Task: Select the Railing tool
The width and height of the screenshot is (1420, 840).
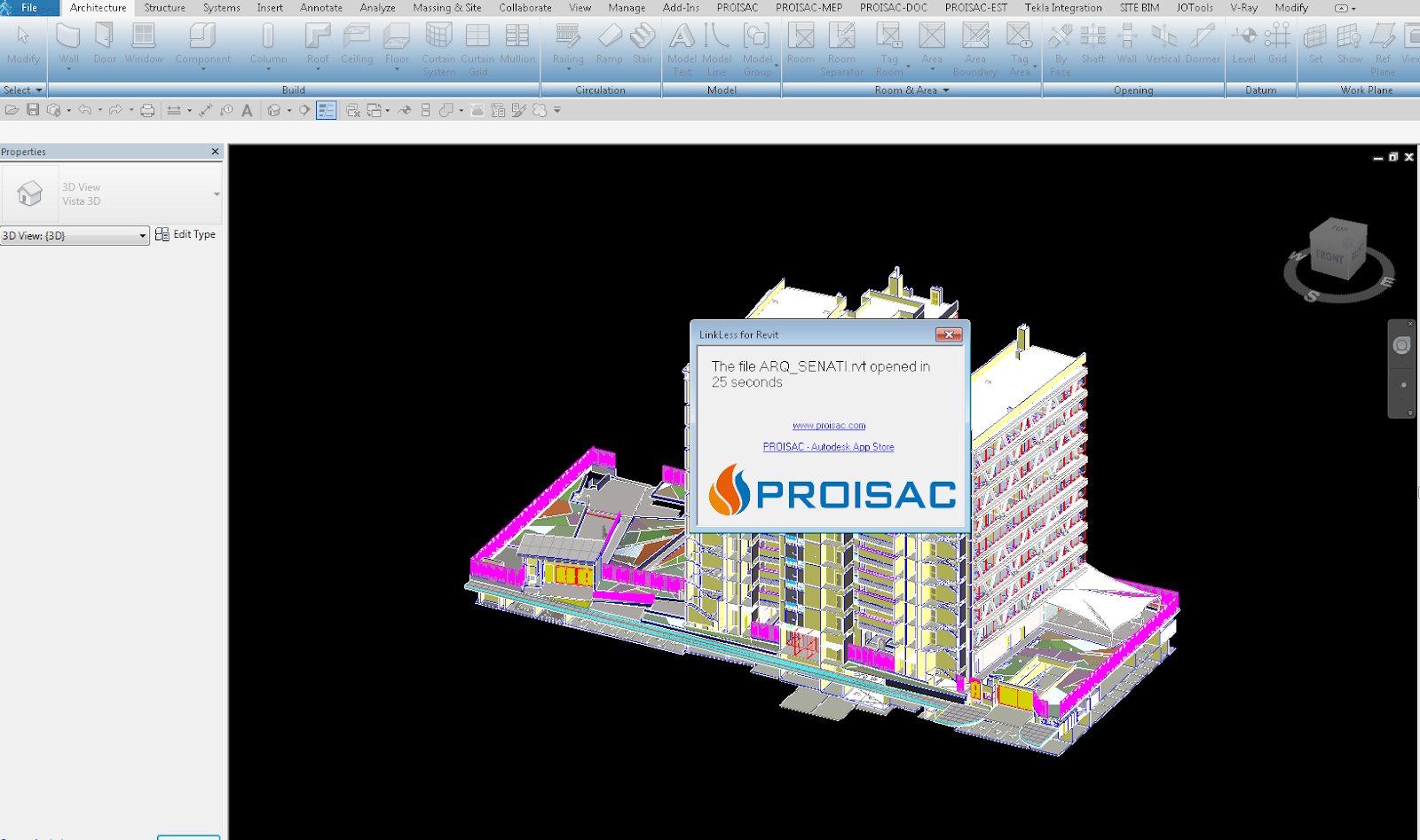Action: (x=568, y=45)
